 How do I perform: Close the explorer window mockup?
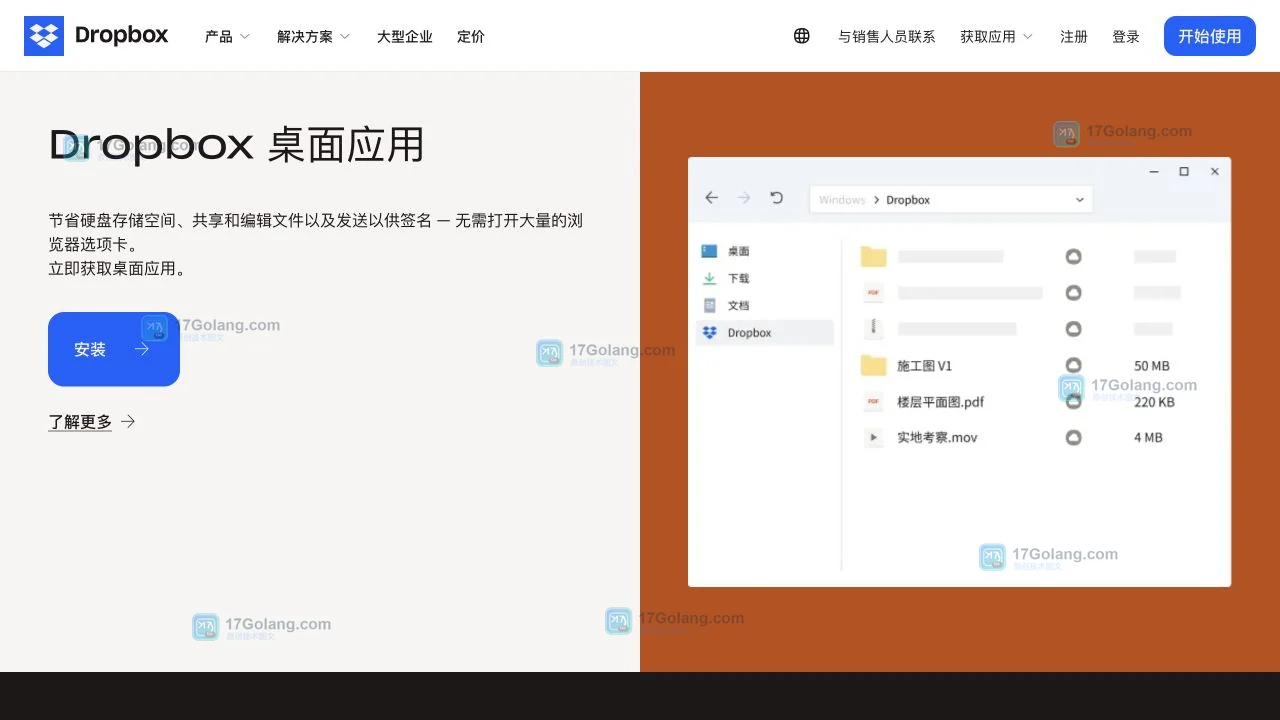pos(1215,172)
